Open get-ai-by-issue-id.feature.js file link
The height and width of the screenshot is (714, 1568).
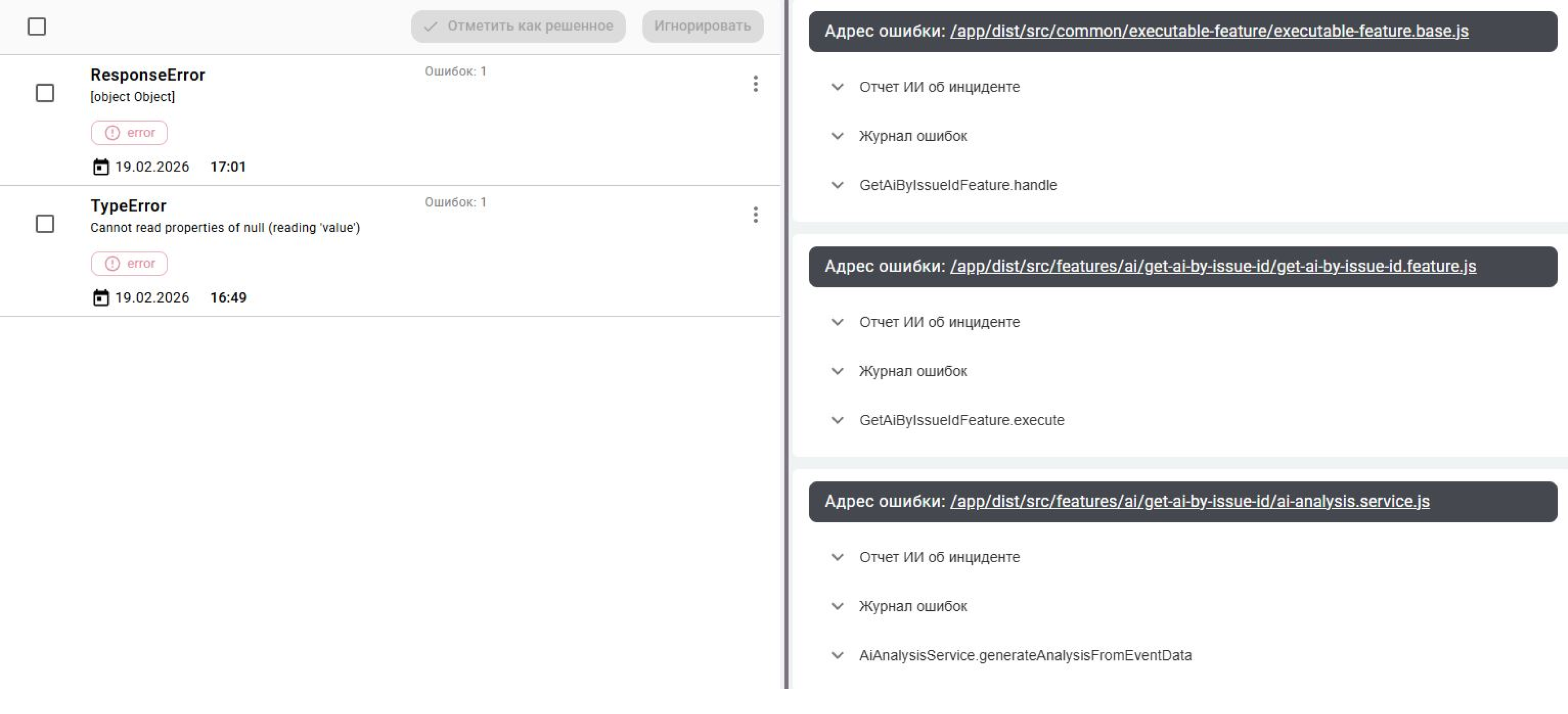(x=1213, y=266)
